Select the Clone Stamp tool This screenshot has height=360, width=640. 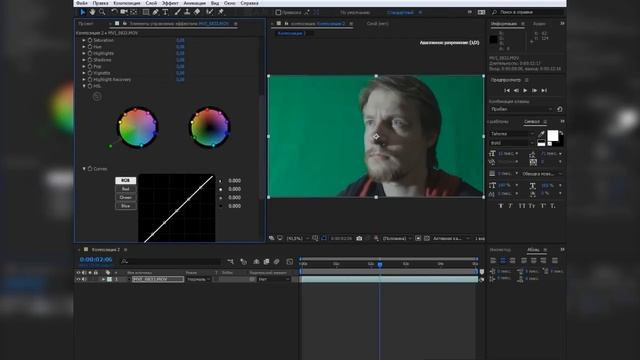pyautogui.click(x=187, y=12)
